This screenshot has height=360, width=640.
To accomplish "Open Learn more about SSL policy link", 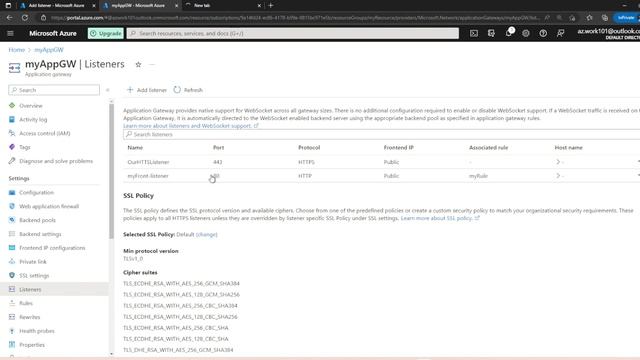I will click(440, 218).
